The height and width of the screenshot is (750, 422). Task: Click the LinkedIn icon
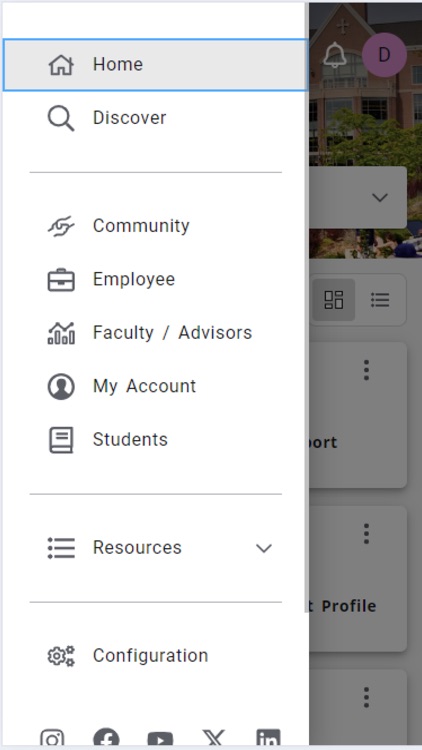click(x=268, y=738)
